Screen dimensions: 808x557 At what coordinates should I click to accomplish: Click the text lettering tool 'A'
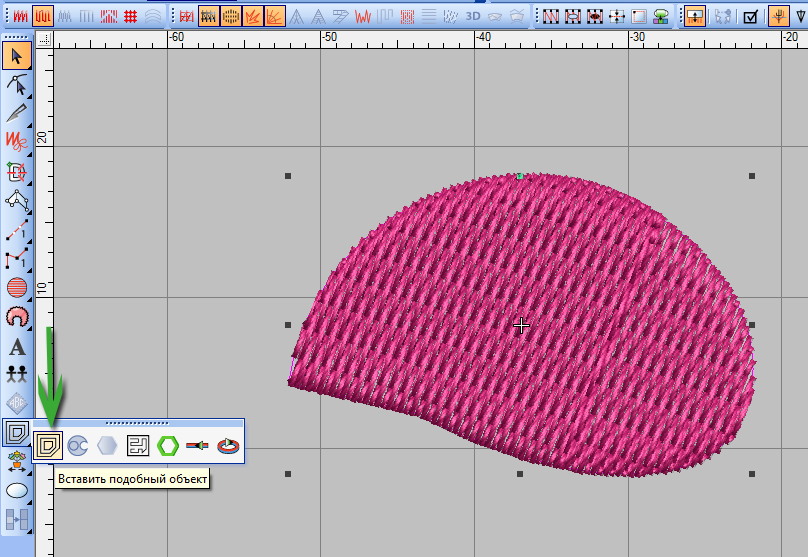(16, 348)
